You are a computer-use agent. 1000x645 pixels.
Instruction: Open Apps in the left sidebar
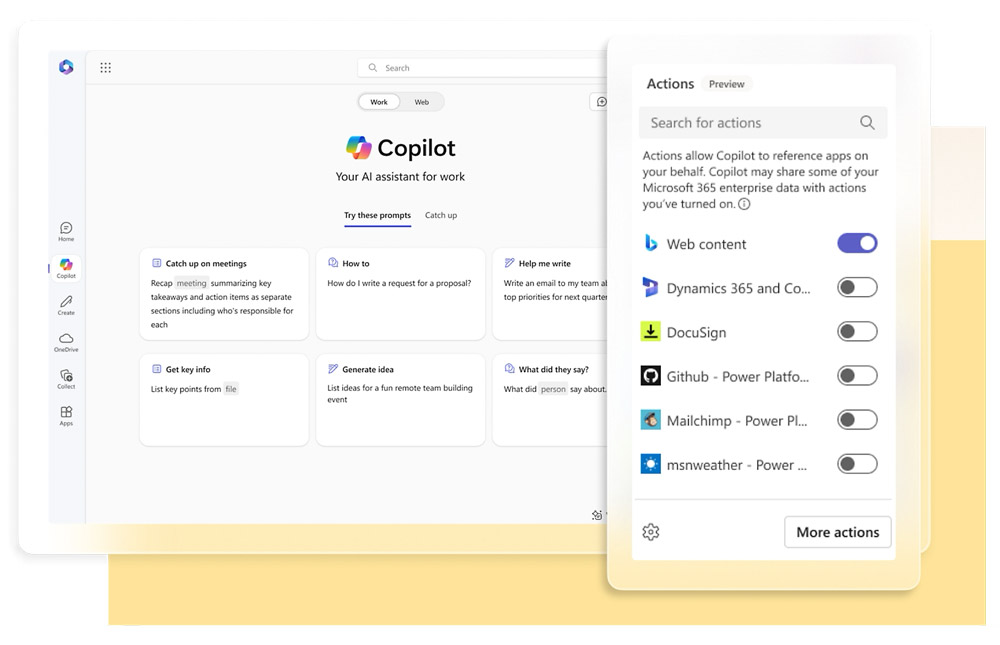point(66,415)
